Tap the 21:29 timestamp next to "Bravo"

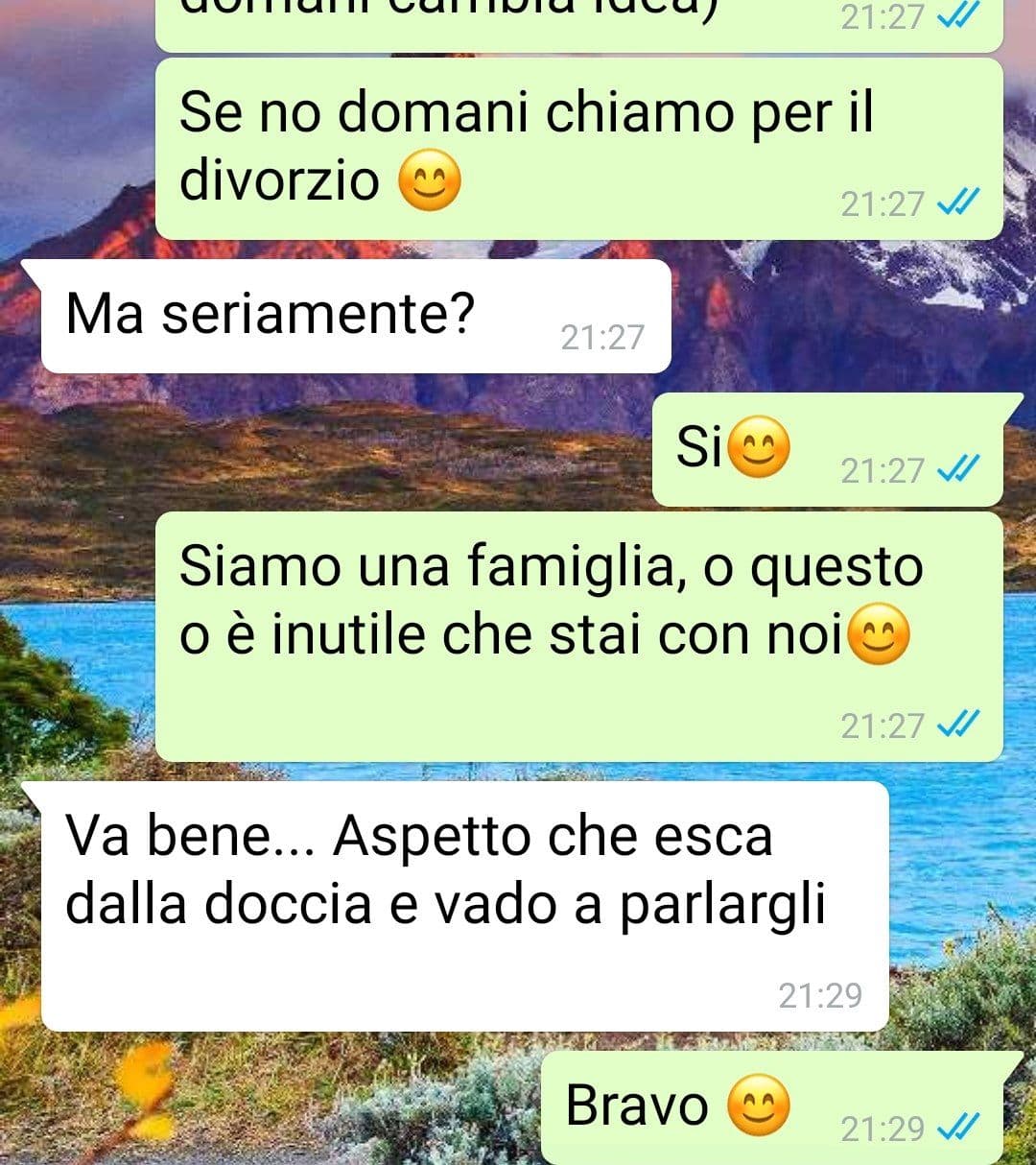(x=883, y=1129)
